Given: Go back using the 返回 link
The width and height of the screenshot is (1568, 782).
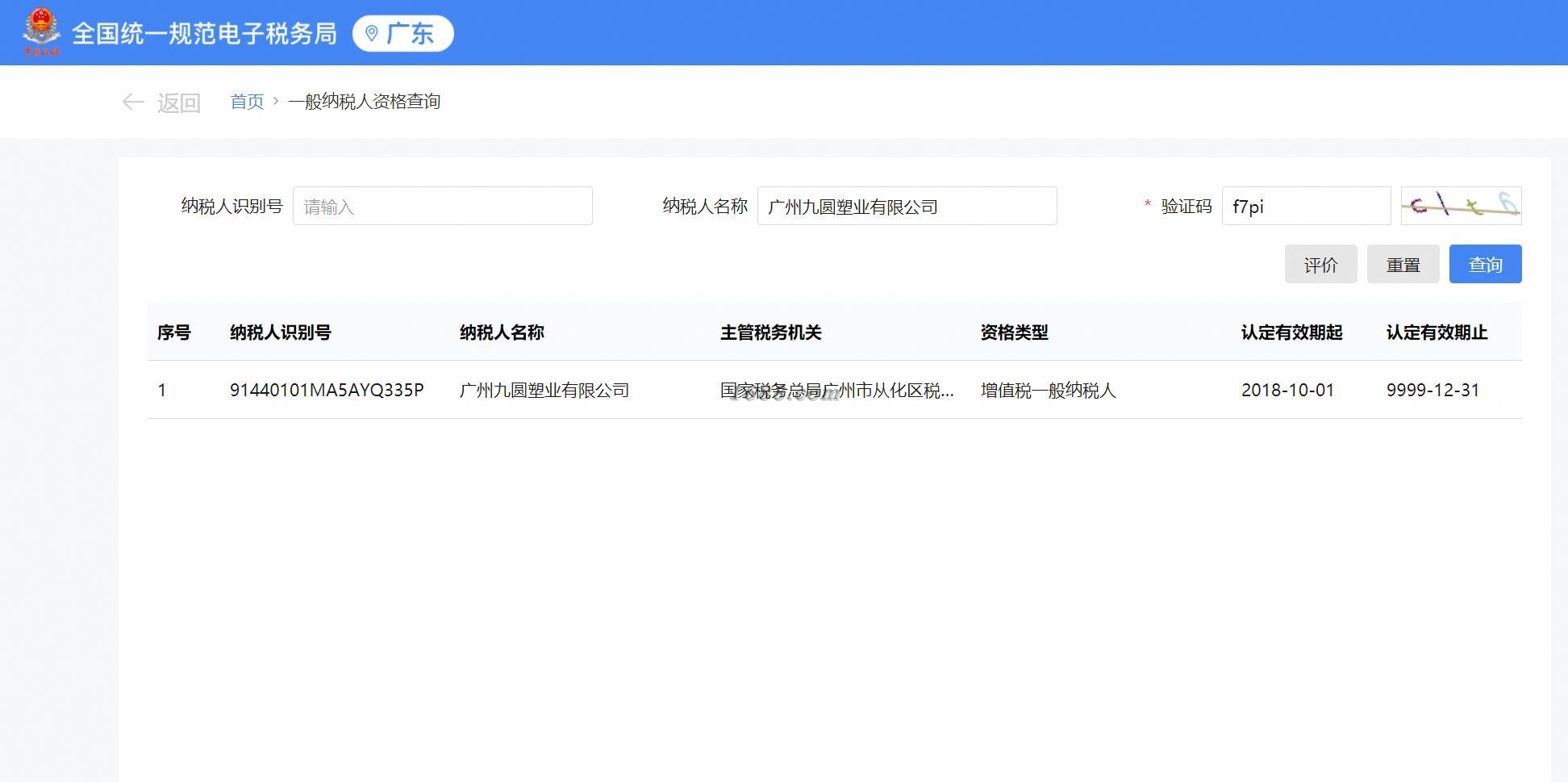Looking at the screenshot, I should pyautogui.click(x=178, y=102).
